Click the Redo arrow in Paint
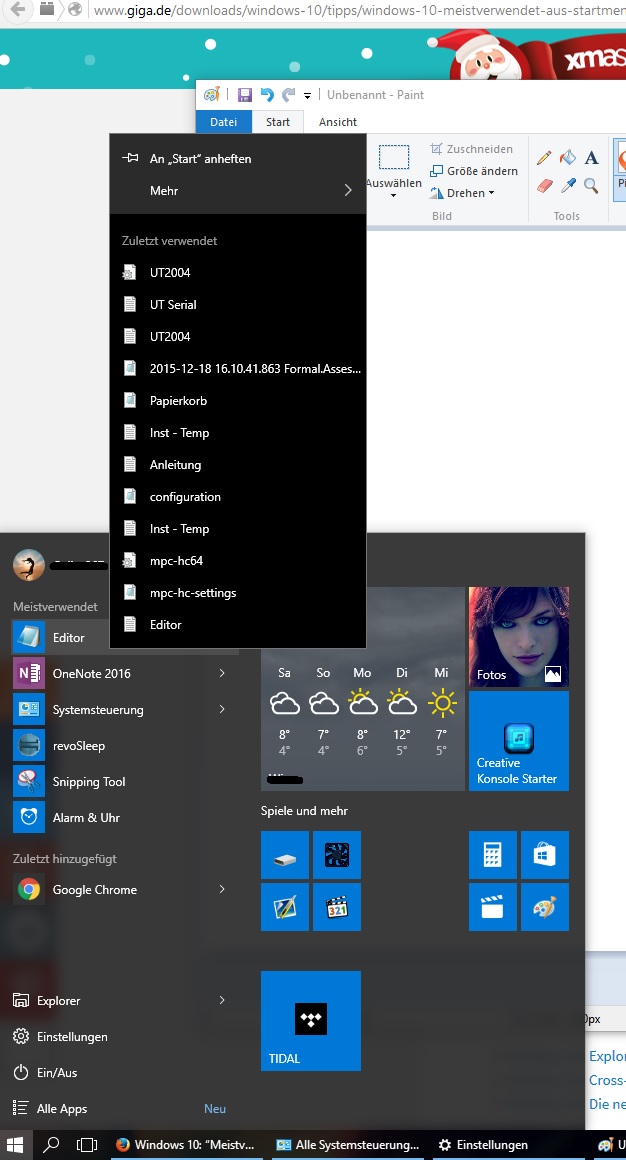626x1160 pixels. (x=289, y=95)
